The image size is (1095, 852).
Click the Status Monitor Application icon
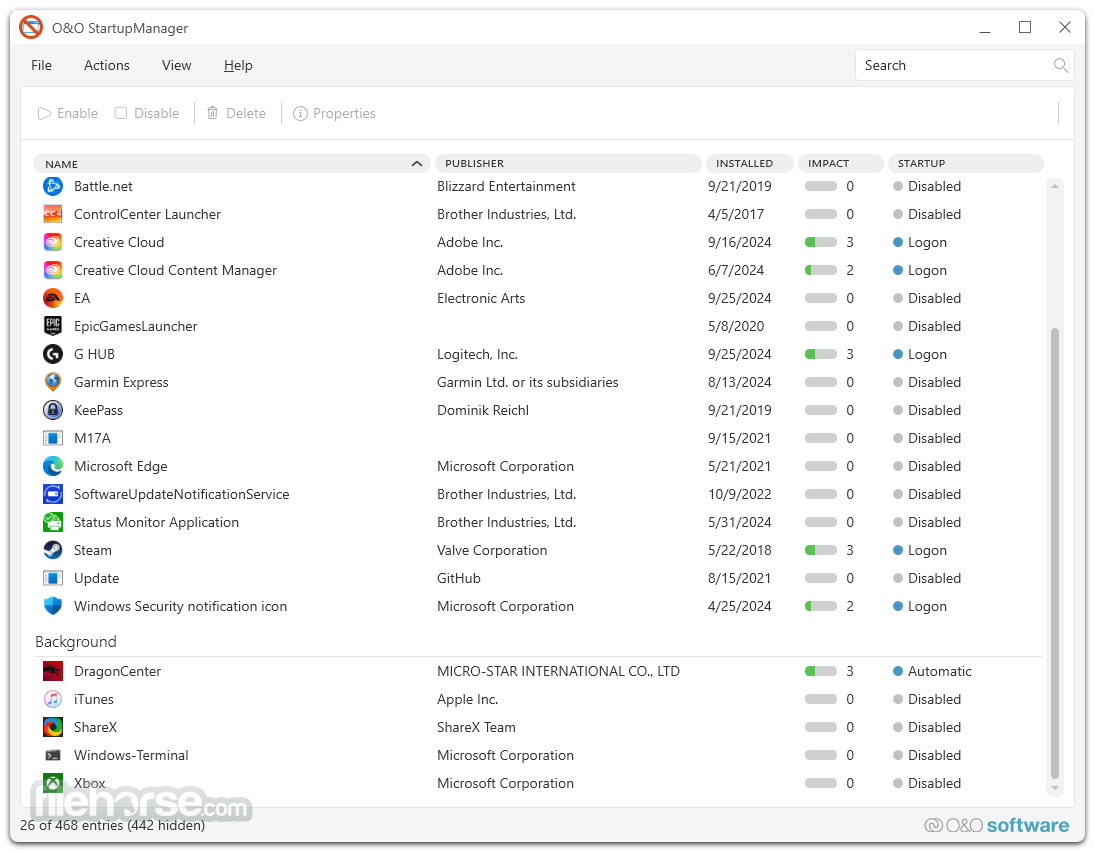click(x=52, y=522)
